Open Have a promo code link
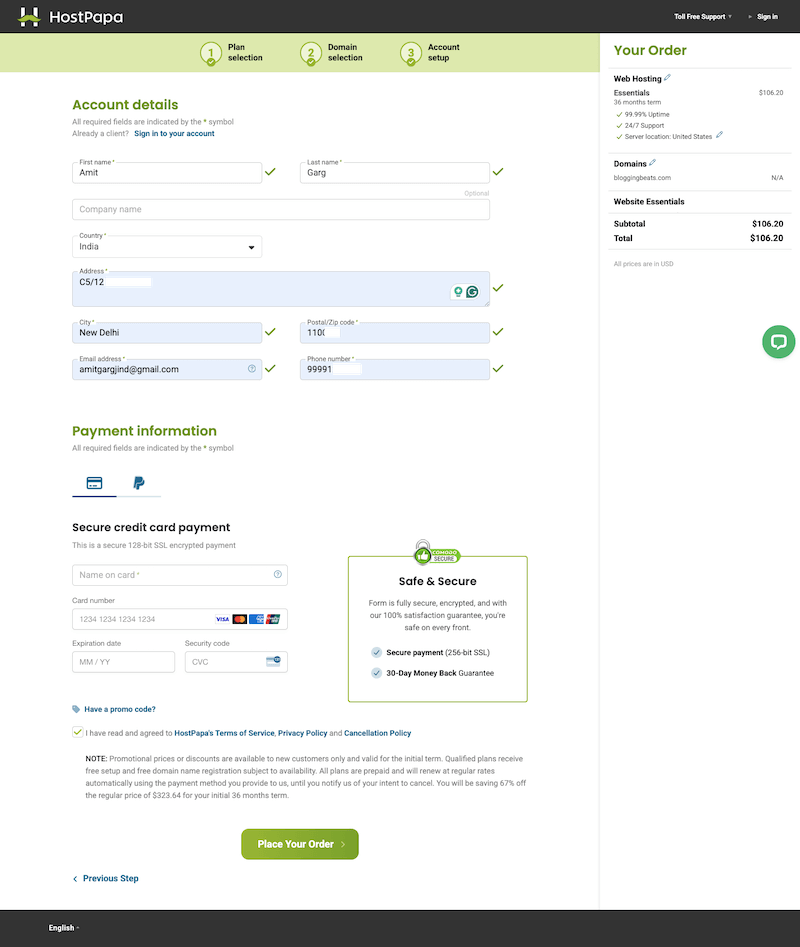 119,709
